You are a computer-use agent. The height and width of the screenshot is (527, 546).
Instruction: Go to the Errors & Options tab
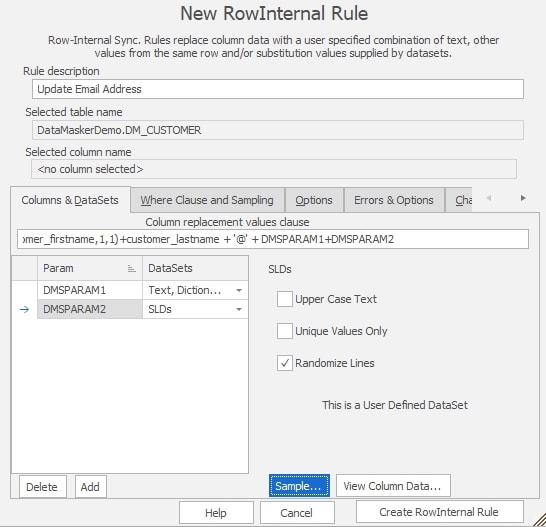click(x=393, y=200)
